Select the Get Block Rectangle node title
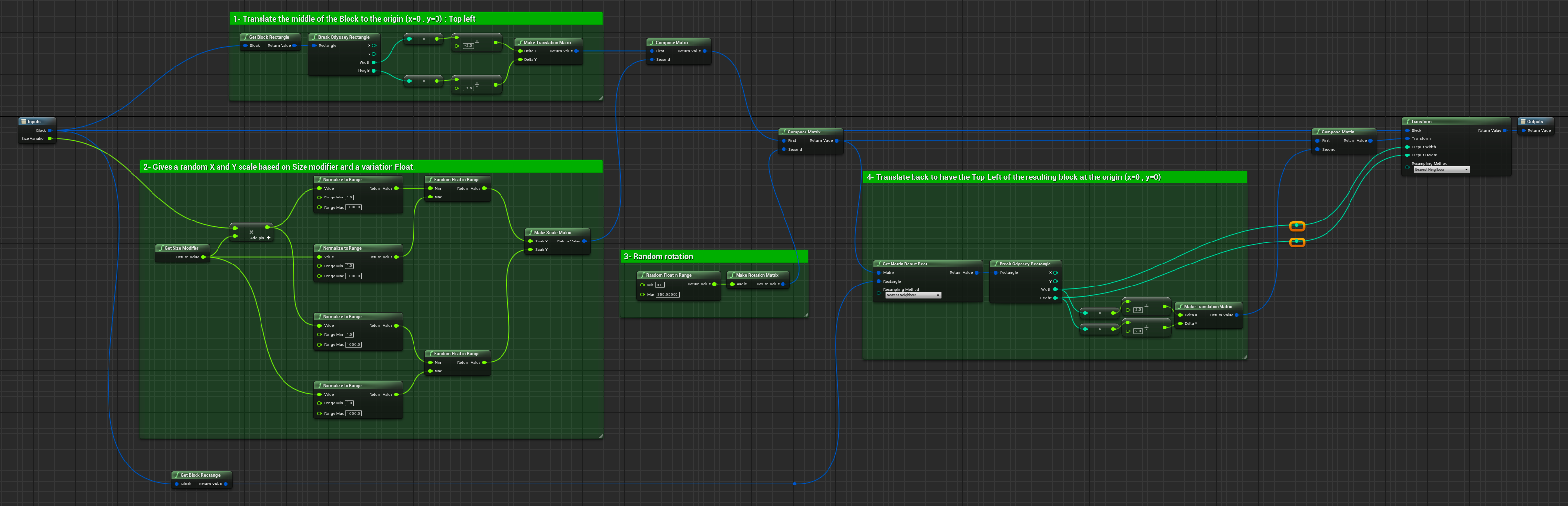Viewport: 1568px width, 506px height. 270,37
